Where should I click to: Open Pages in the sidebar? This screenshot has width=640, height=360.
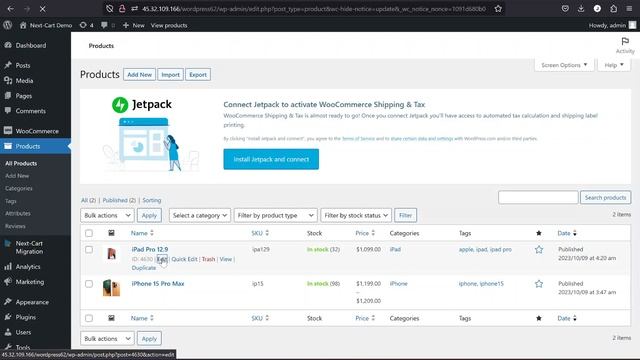tap(24, 96)
